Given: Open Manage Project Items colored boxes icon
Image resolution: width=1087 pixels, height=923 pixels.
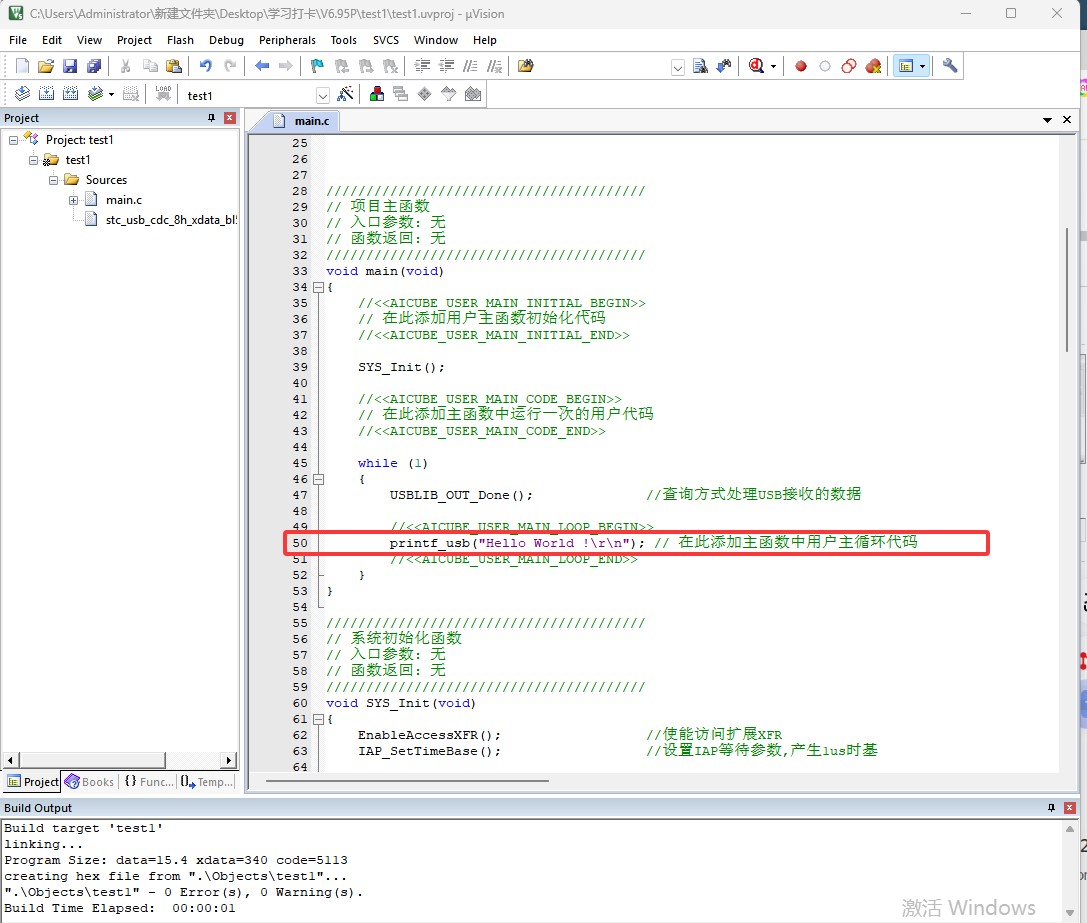Looking at the screenshot, I should click(x=377, y=94).
